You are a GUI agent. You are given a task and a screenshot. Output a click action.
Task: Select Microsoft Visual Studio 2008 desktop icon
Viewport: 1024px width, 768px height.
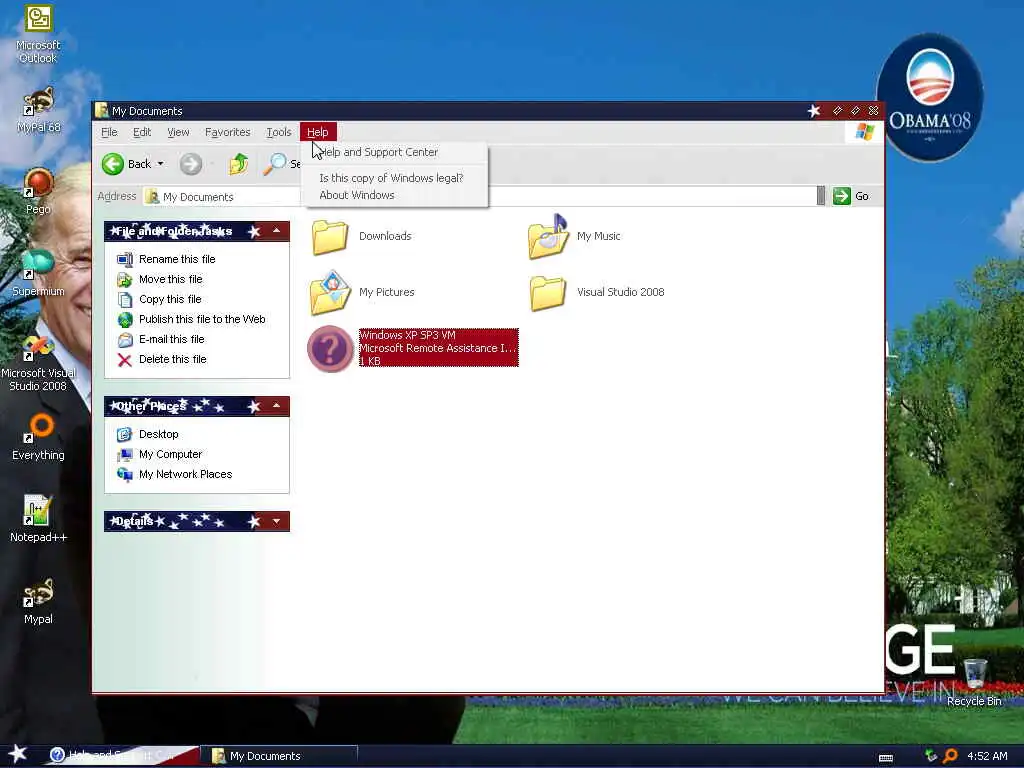[38, 362]
